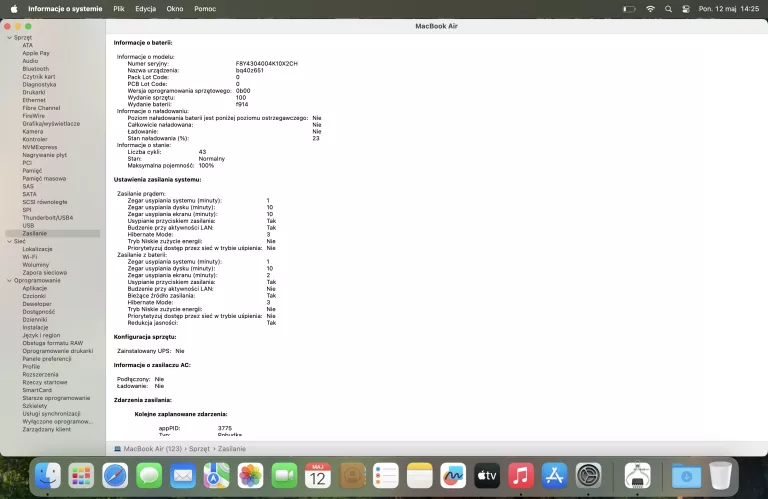Click Zasilanie in the bottom path bar

pos(232,449)
